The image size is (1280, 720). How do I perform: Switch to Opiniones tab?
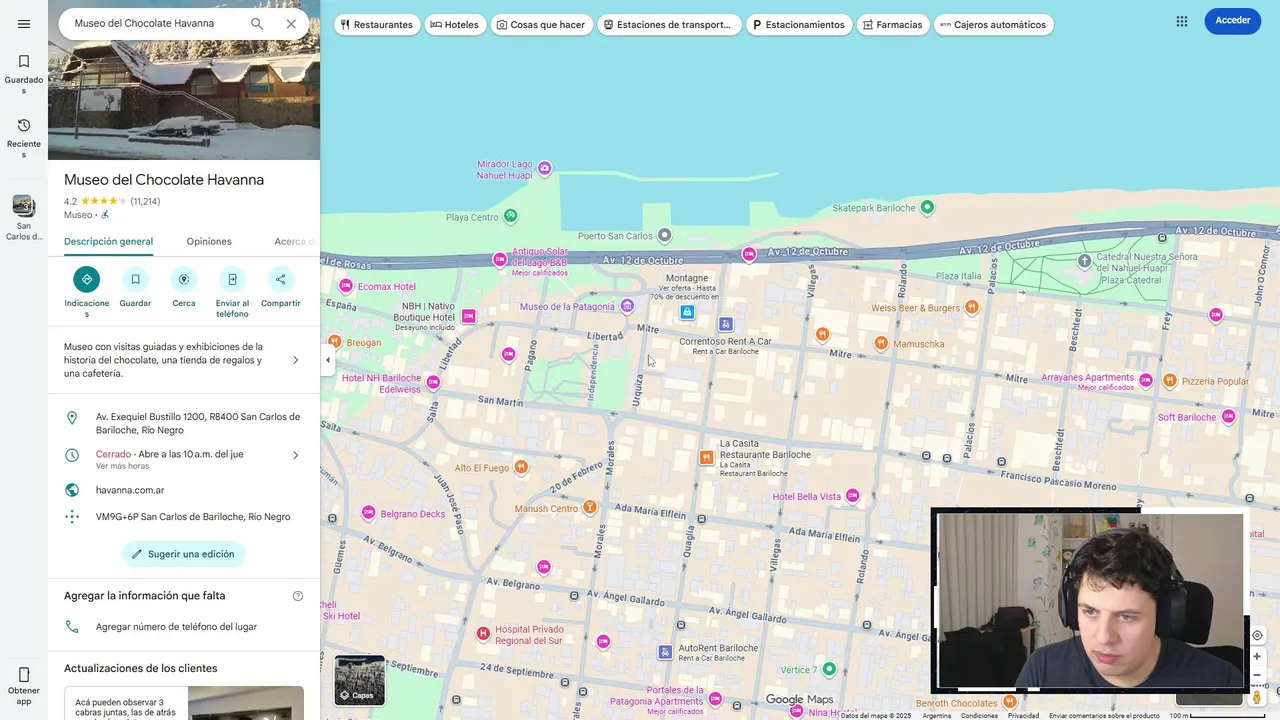pyautogui.click(x=209, y=241)
